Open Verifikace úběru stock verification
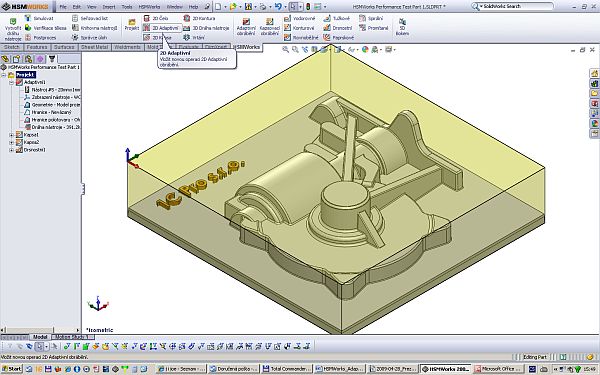 pyautogui.click(x=46, y=28)
